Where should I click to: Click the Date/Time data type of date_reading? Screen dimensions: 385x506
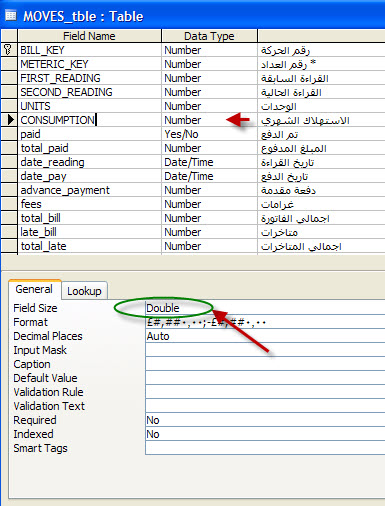coord(209,162)
